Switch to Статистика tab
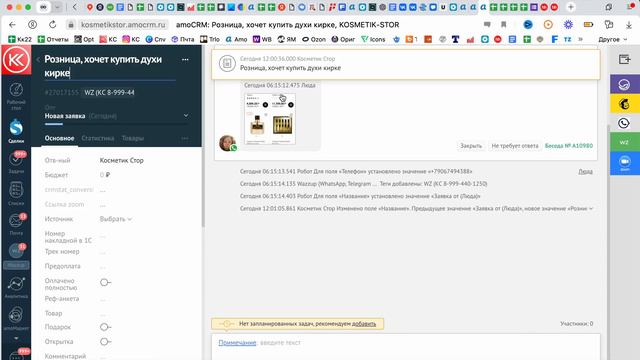640x360 pixels. 98,138
